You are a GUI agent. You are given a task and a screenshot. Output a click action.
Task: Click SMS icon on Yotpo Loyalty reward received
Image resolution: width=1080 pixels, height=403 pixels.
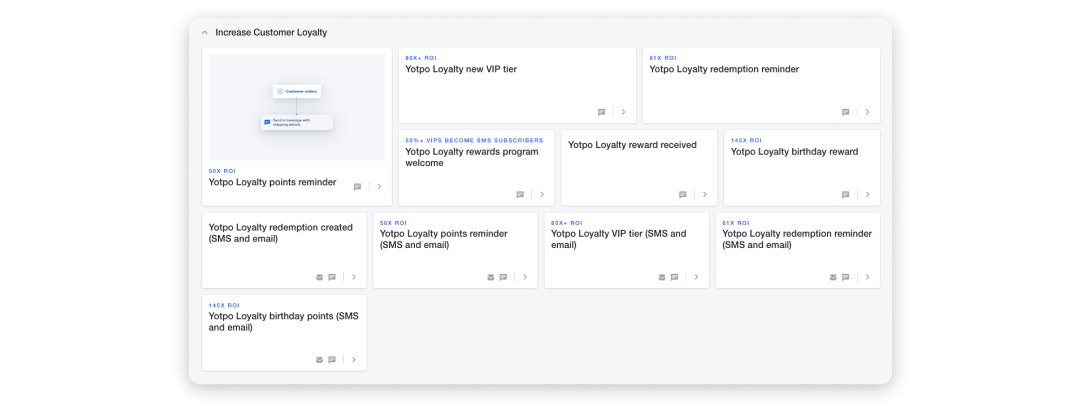pyautogui.click(x=683, y=194)
